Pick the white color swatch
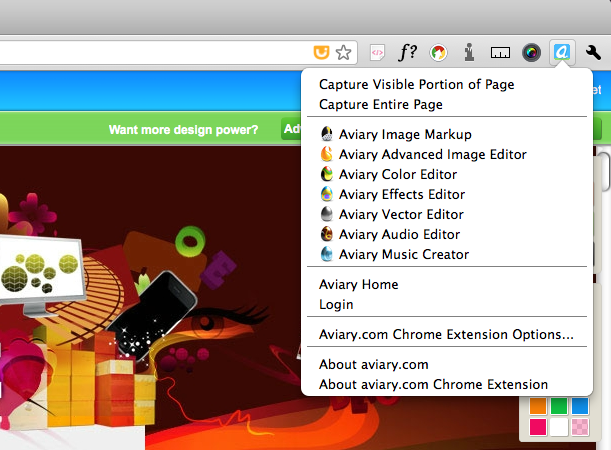The width and height of the screenshot is (611, 450). point(559,427)
